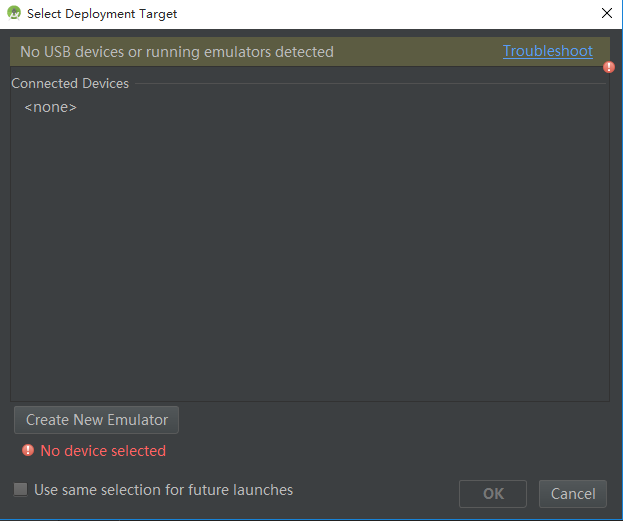Click the 'Use same selection for future launches' label
Image resolution: width=623 pixels, height=521 pixels.
[x=163, y=490]
